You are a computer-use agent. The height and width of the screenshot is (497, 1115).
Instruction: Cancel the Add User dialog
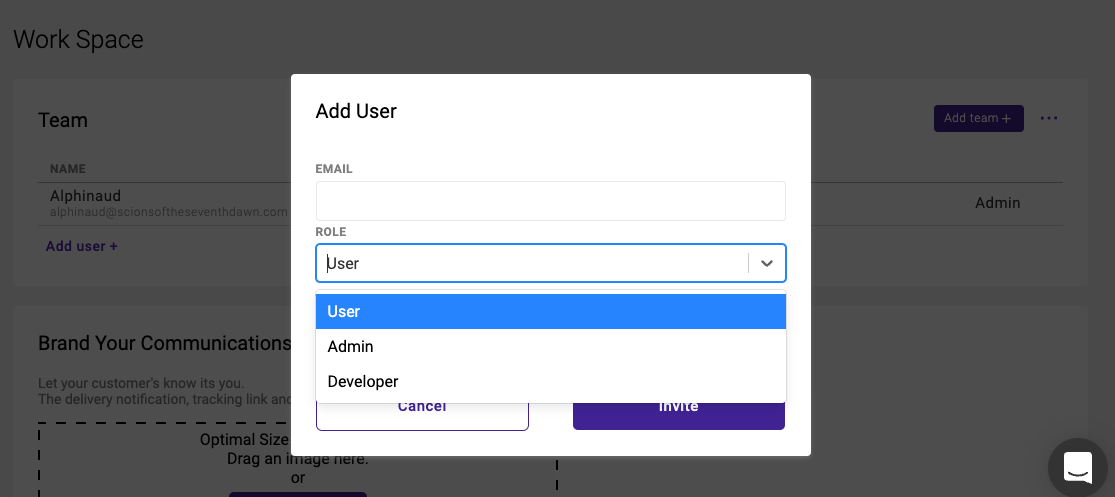coord(422,415)
